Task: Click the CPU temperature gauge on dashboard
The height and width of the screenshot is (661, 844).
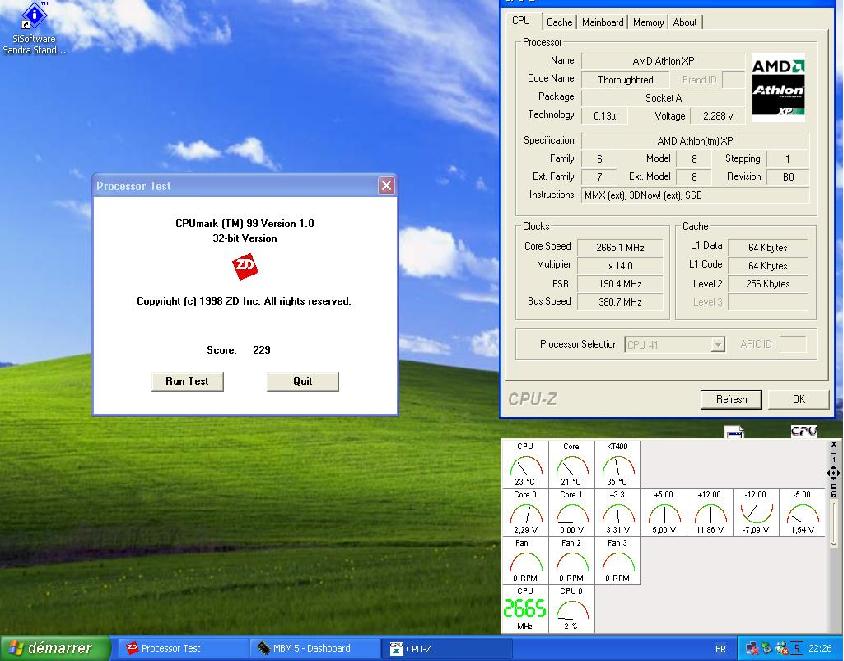Action: 525,464
